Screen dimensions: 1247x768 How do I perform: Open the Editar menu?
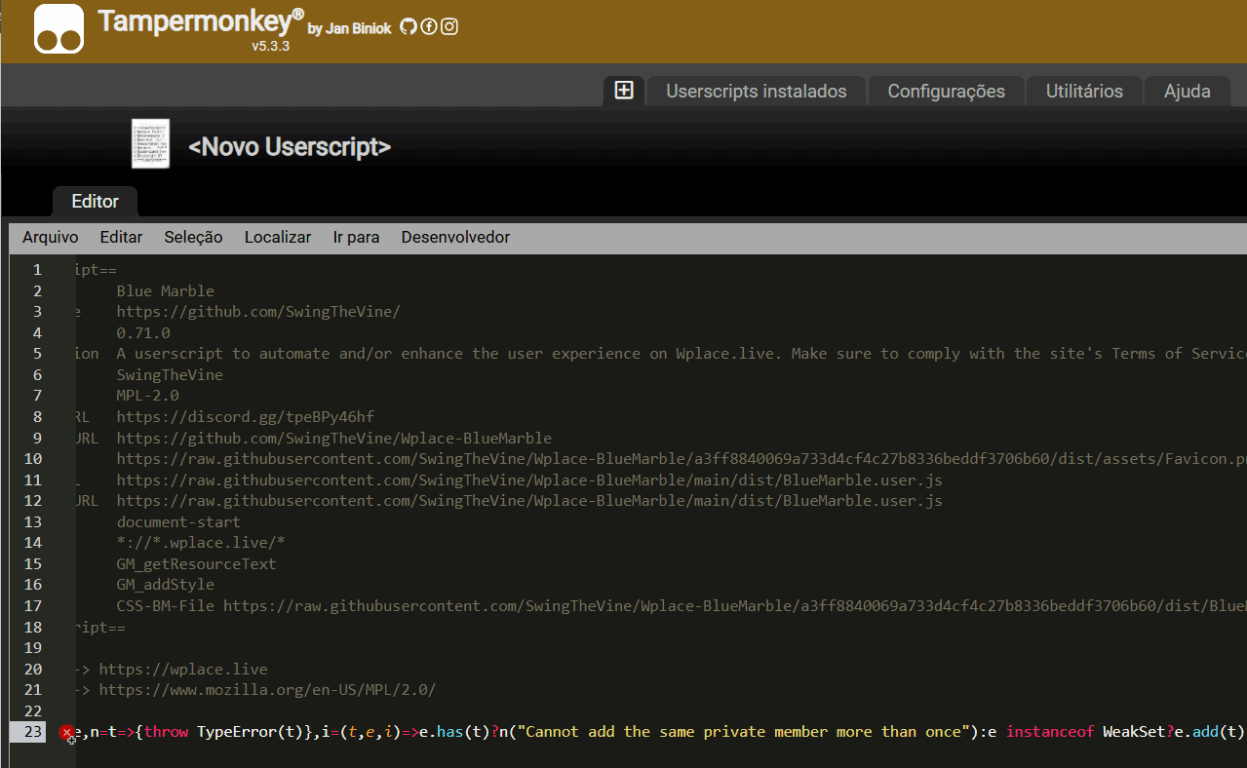[x=121, y=237]
